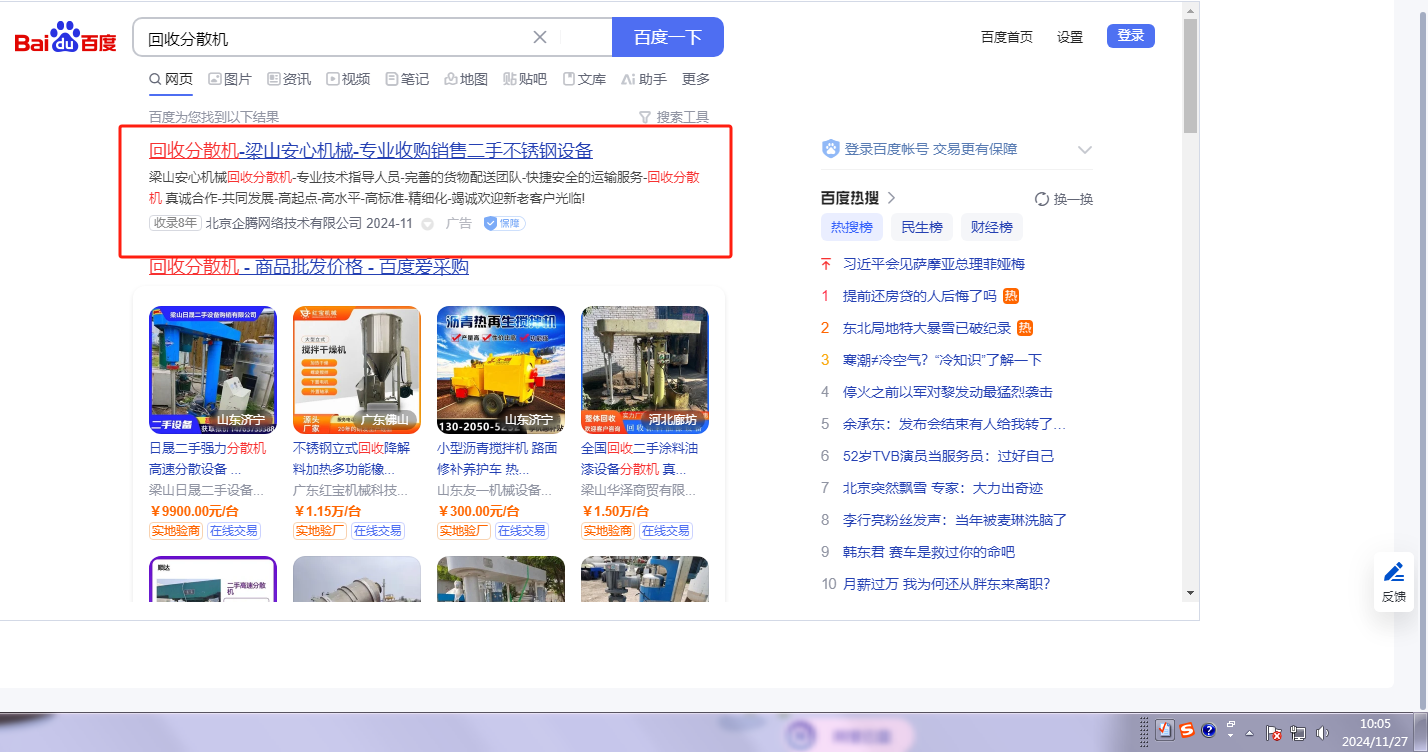Expand the 百度热搜 arrow
The image size is (1428, 752).
[891, 198]
